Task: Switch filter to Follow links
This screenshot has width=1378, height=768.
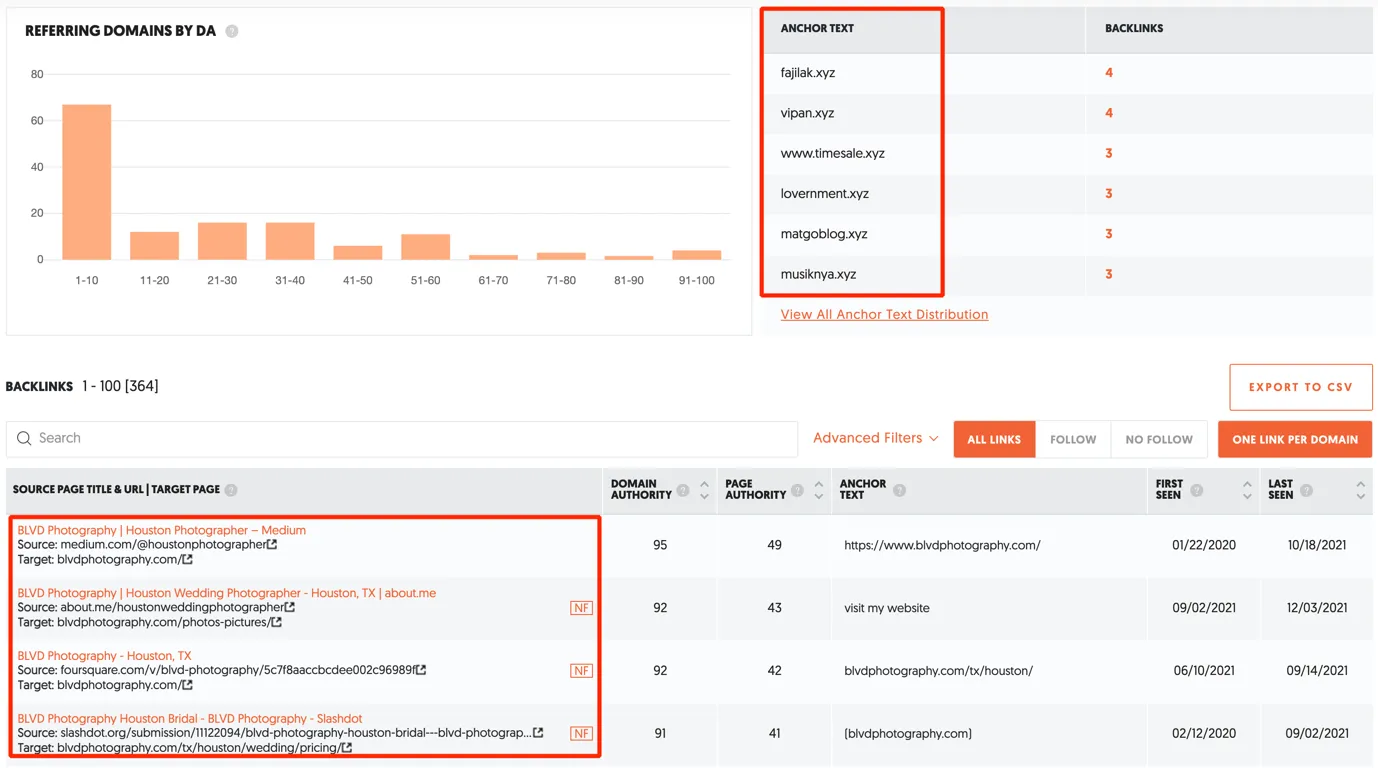Action: coord(1072,439)
